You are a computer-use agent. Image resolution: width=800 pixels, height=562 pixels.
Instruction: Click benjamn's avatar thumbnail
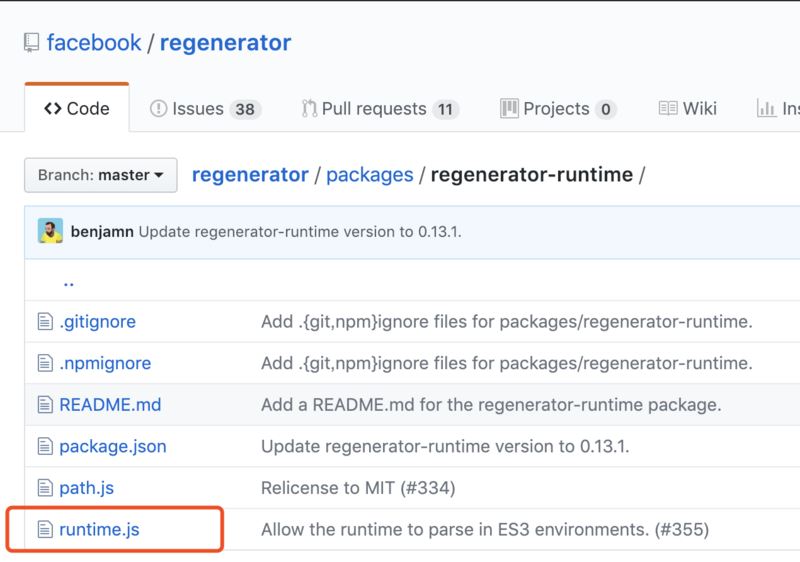(x=50, y=231)
